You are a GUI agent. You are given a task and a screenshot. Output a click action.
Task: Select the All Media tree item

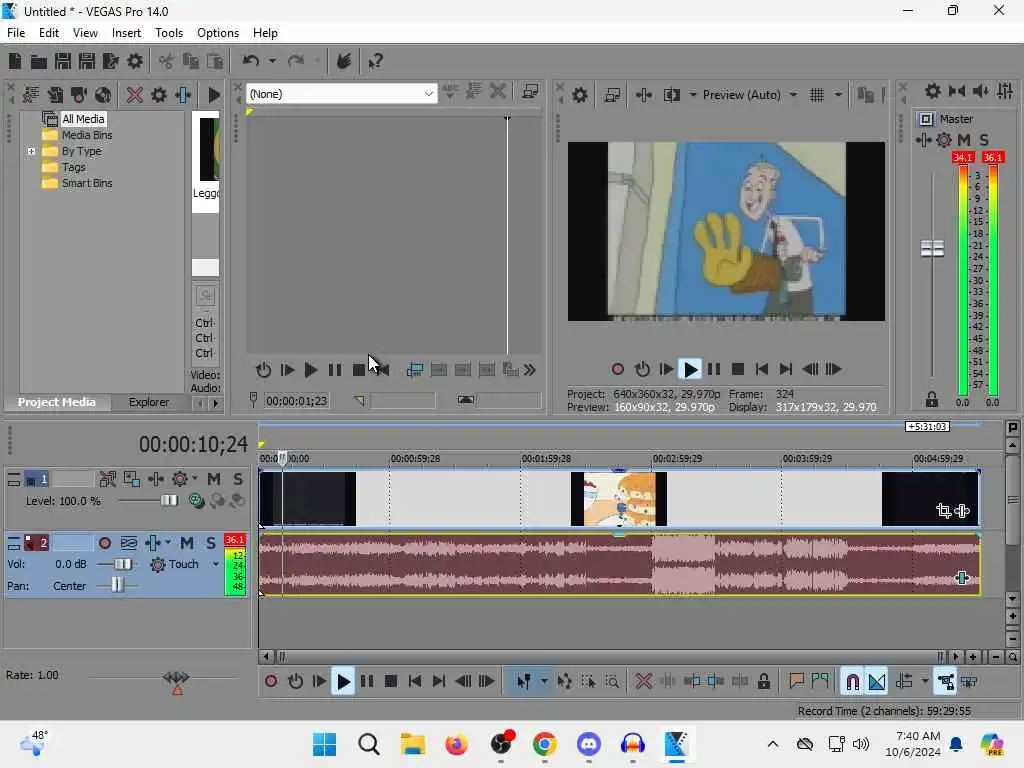pos(82,119)
